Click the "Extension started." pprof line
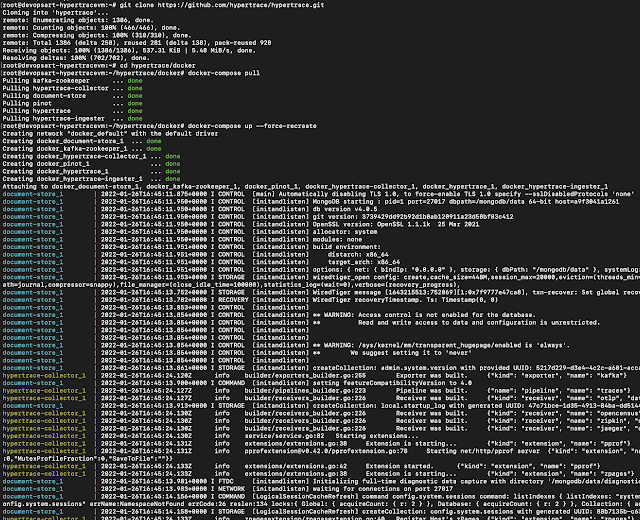Viewport: 640px width, 520px height. pyautogui.click(x=301, y=466)
